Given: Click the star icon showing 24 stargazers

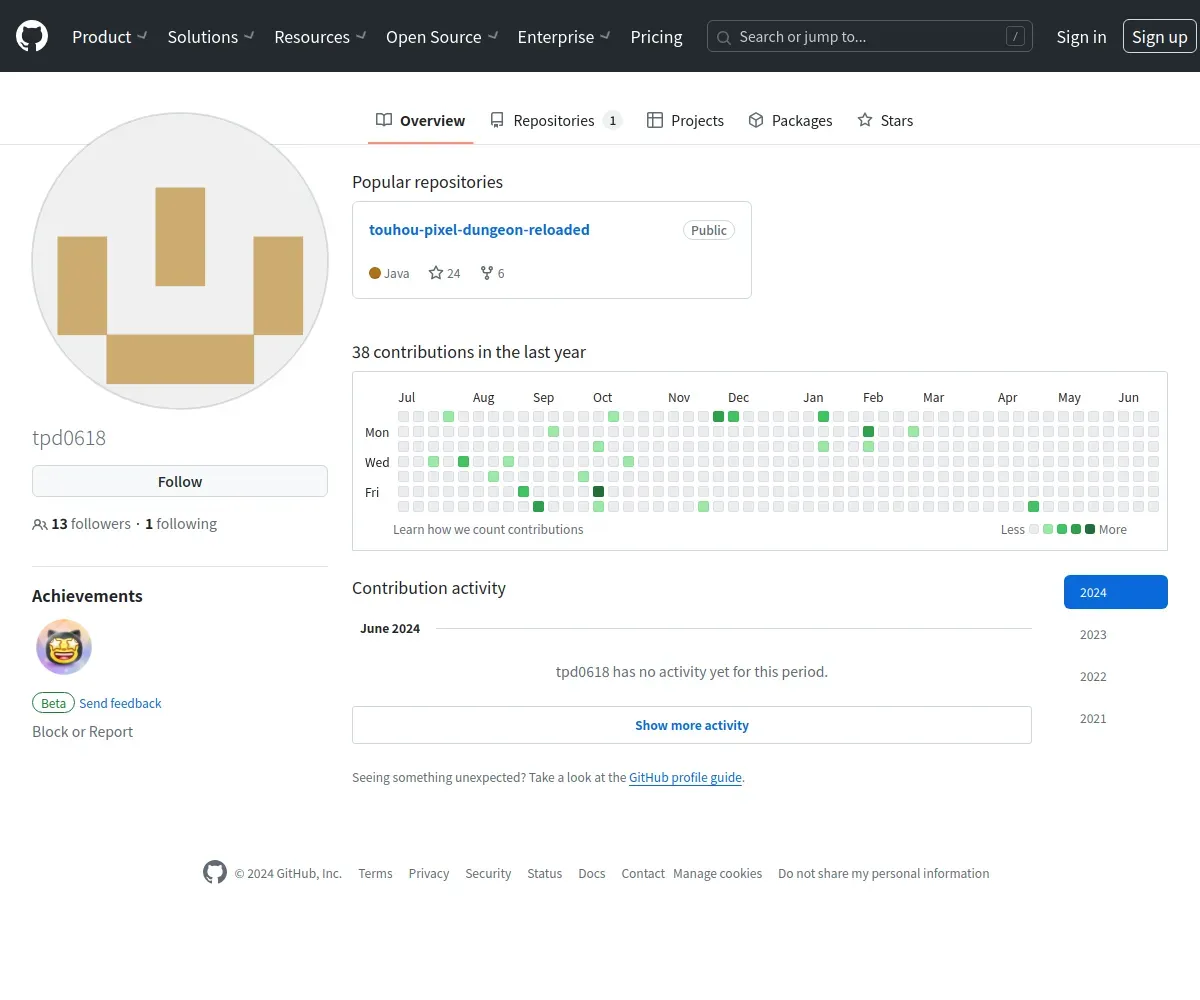Looking at the screenshot, I should point(436,273).
